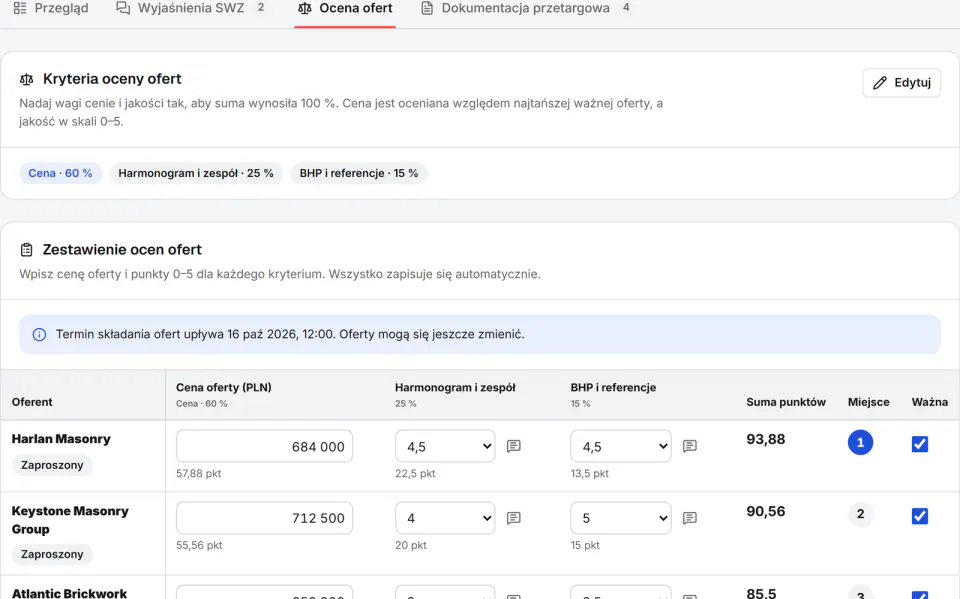The width and height of the screenshot is (960, 599).
Task: Click the clipboard icon beside Zestawienie ocen ofert
Action: tap(26, 250)
